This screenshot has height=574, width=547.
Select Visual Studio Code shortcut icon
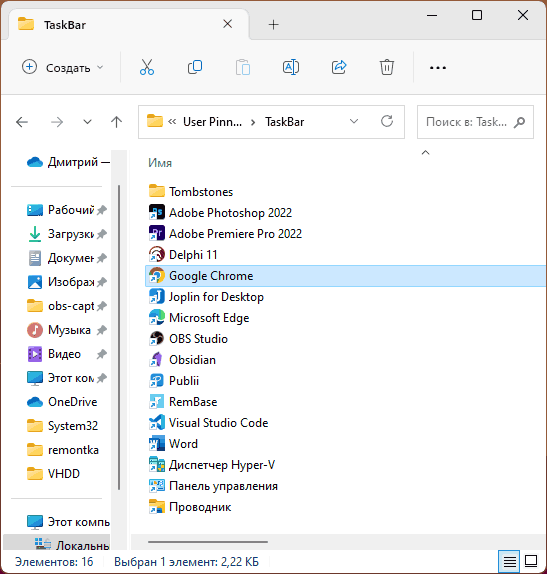click(x=157, y=422)
